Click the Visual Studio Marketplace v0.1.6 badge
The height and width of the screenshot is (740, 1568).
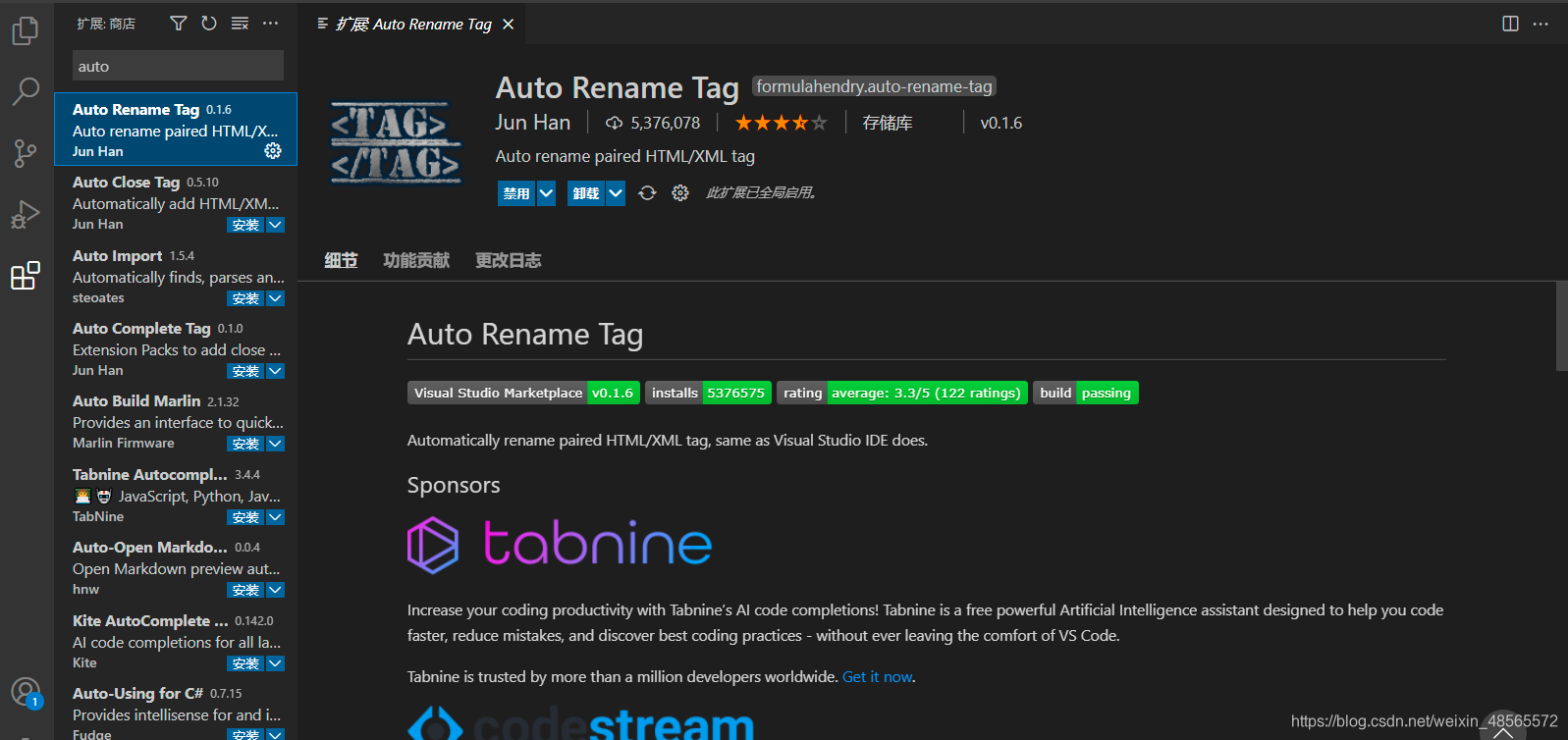coord(523,393)
